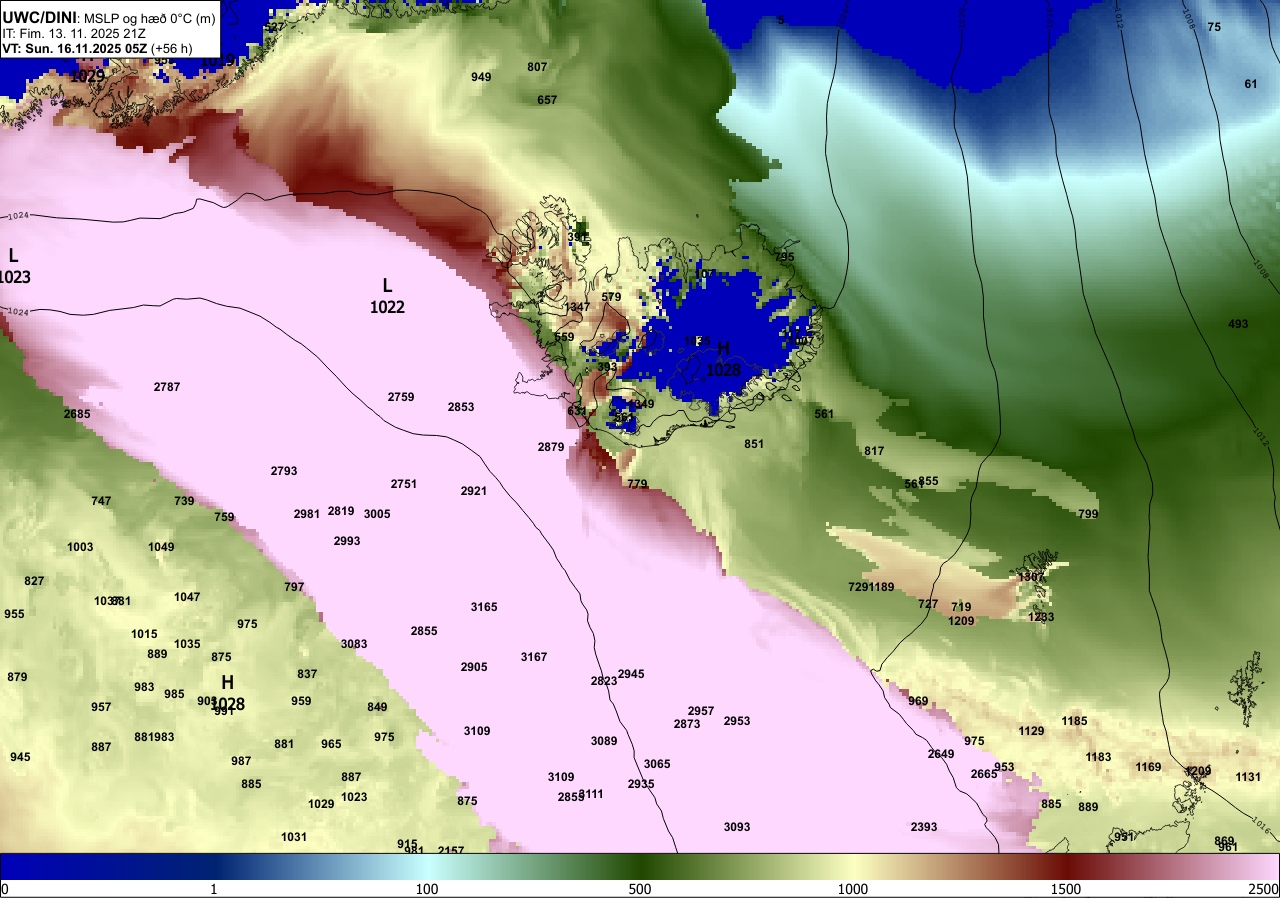This screenshot has height=898, width=1280.
Task: Click the height value 2953
Action: click(737, 721)
